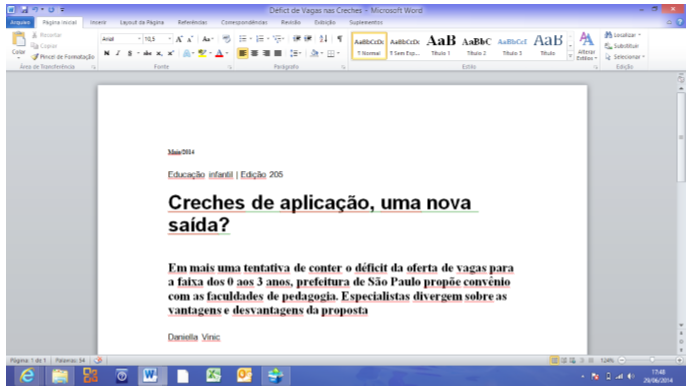Click the clear formatting eraser icon
Image resolution: width=693 pixels, height=390 pixels.
pos(226,39)
